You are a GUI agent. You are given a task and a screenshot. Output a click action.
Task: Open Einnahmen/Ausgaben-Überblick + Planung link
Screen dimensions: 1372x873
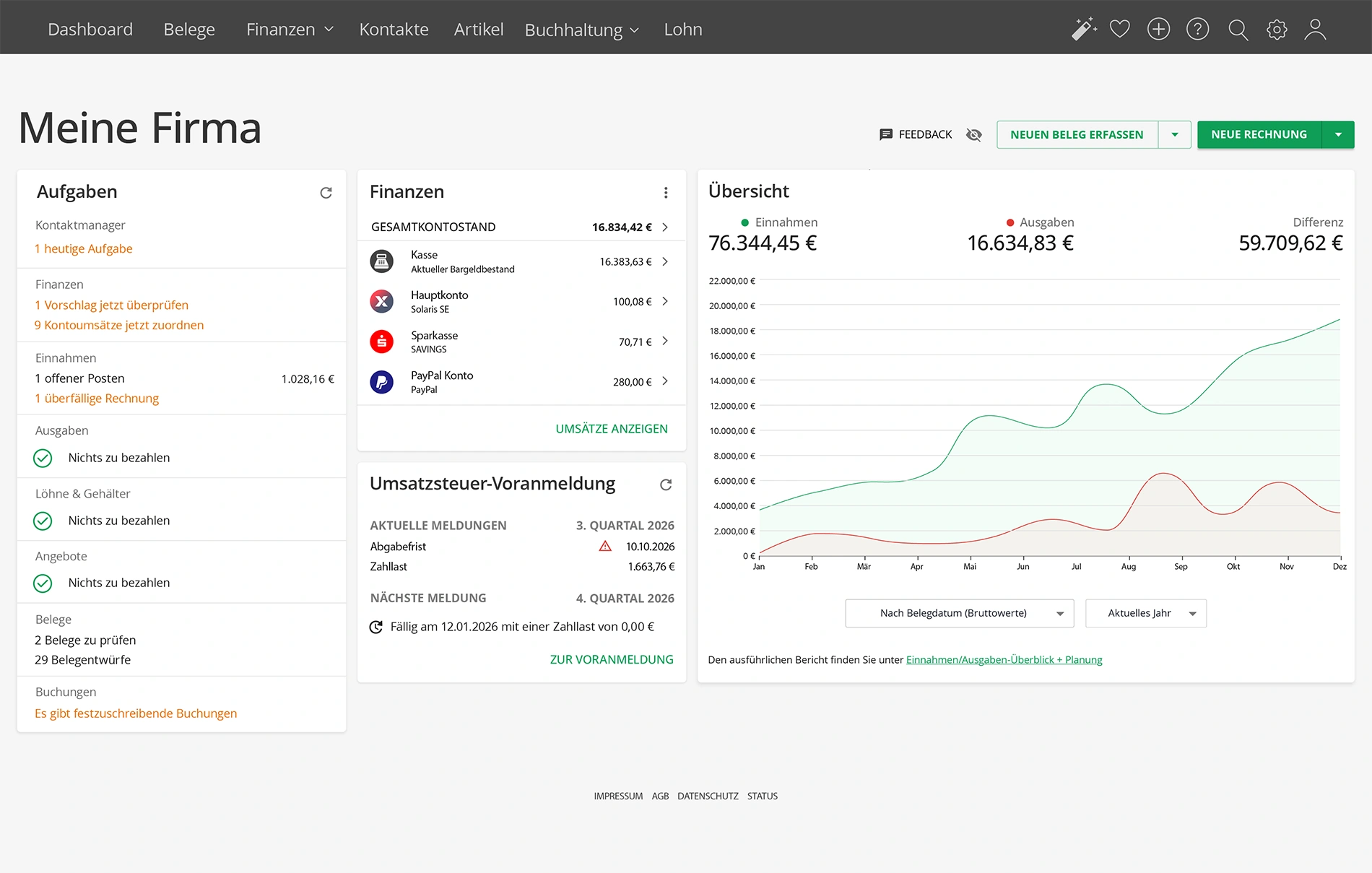point(1004,659)
